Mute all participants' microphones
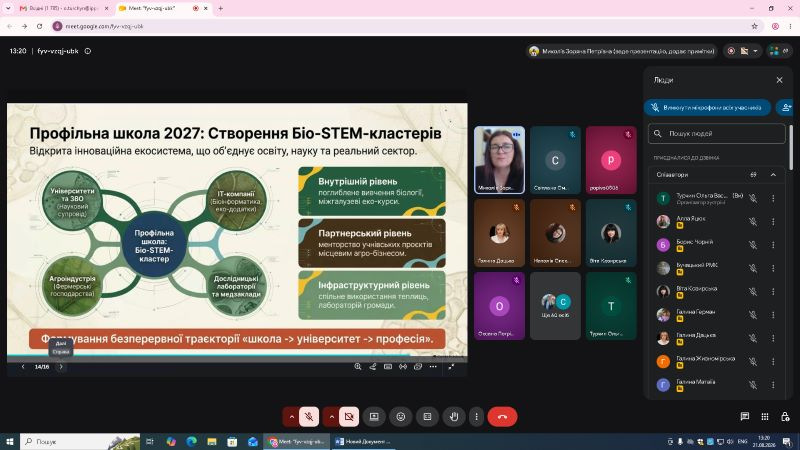This screenshot has width=800, height=450. tap(707, 108)
